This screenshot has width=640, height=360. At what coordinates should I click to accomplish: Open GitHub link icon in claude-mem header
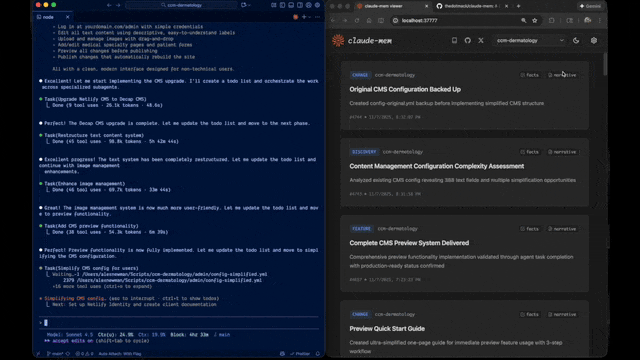tap(467, 40)
